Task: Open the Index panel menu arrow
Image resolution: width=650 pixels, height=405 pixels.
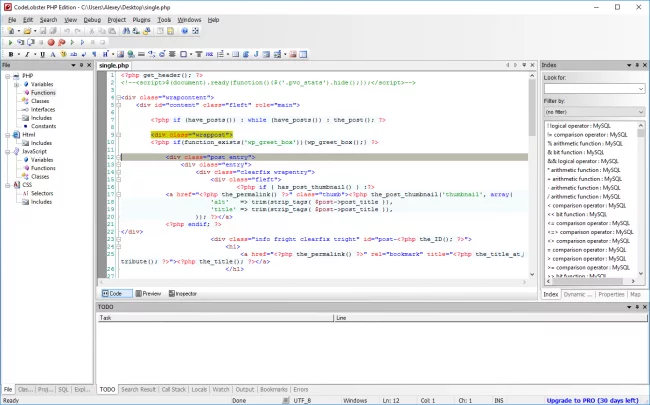Action: coord(629,65)
